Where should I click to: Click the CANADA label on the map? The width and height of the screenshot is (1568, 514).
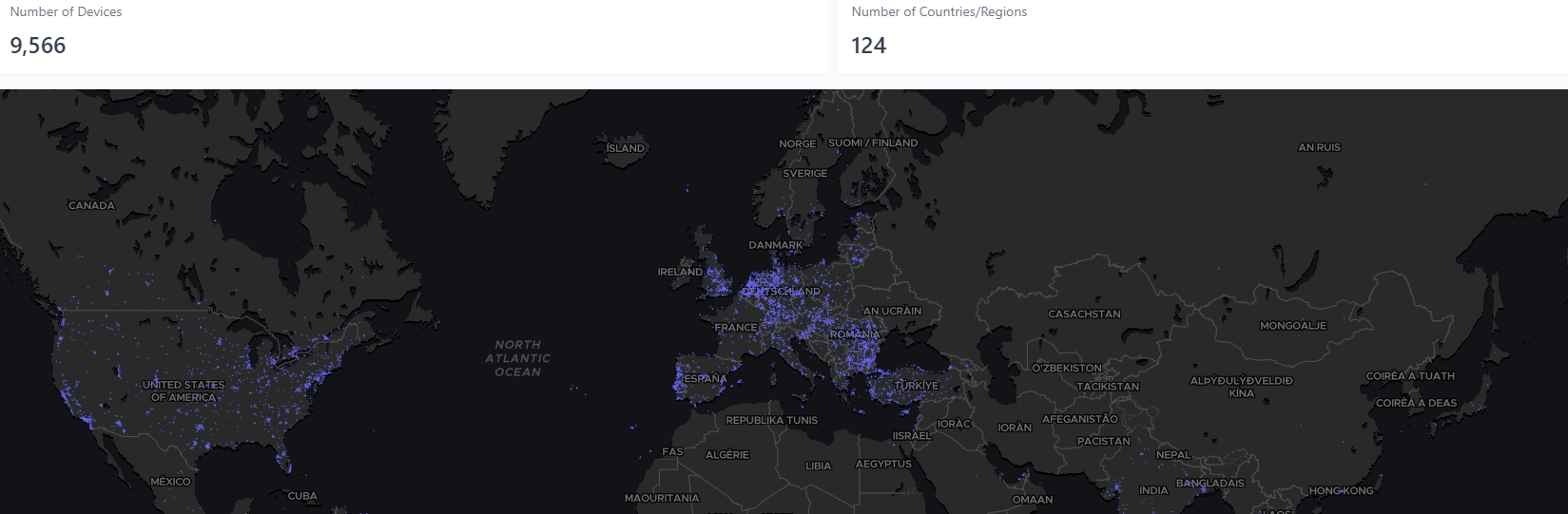(91, 205)
